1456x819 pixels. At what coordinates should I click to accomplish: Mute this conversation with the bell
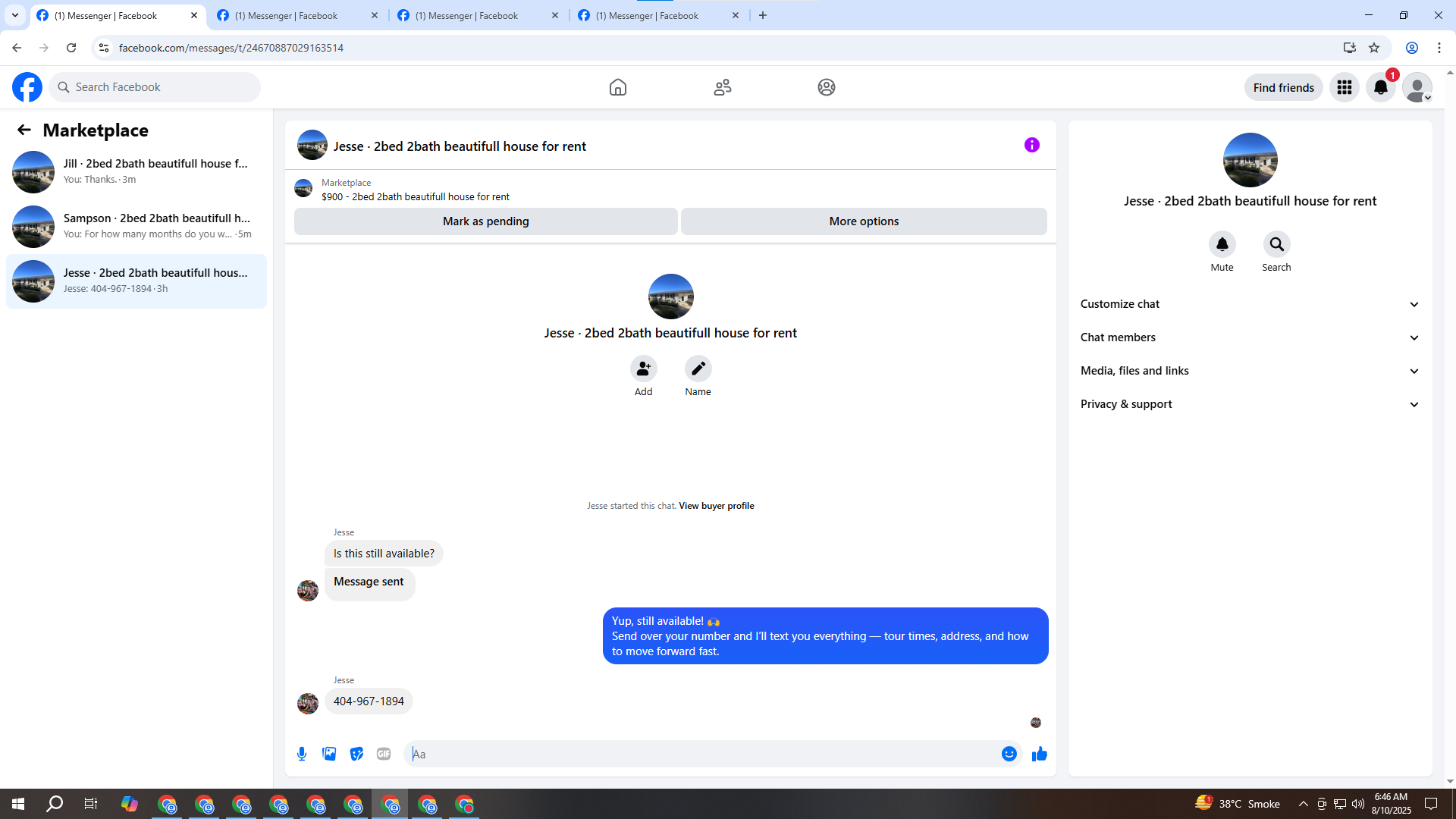click(x=1222, y=244)
